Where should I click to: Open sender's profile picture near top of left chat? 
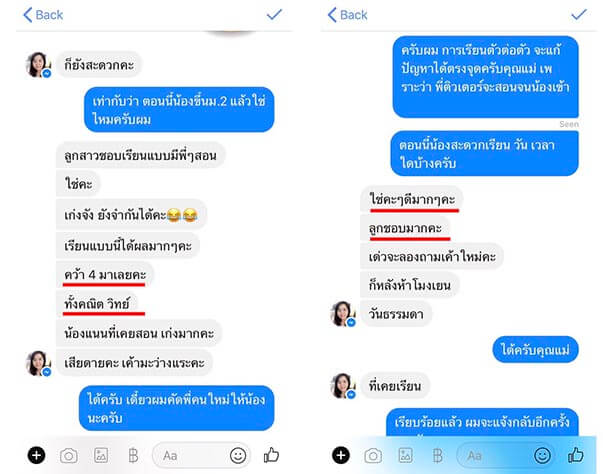tap(38, 65)
